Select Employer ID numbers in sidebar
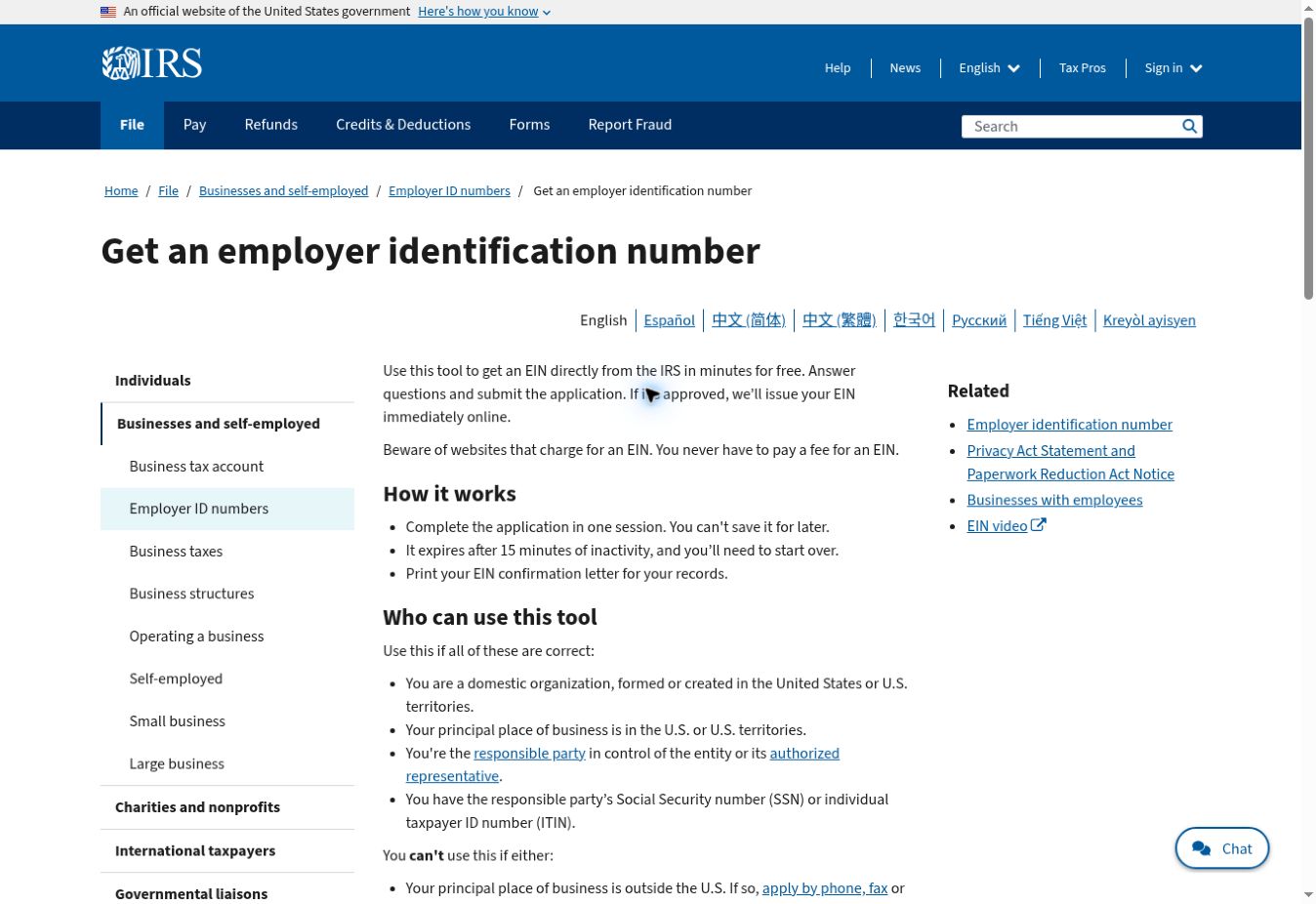The image size is (1316, 904). 227,509
